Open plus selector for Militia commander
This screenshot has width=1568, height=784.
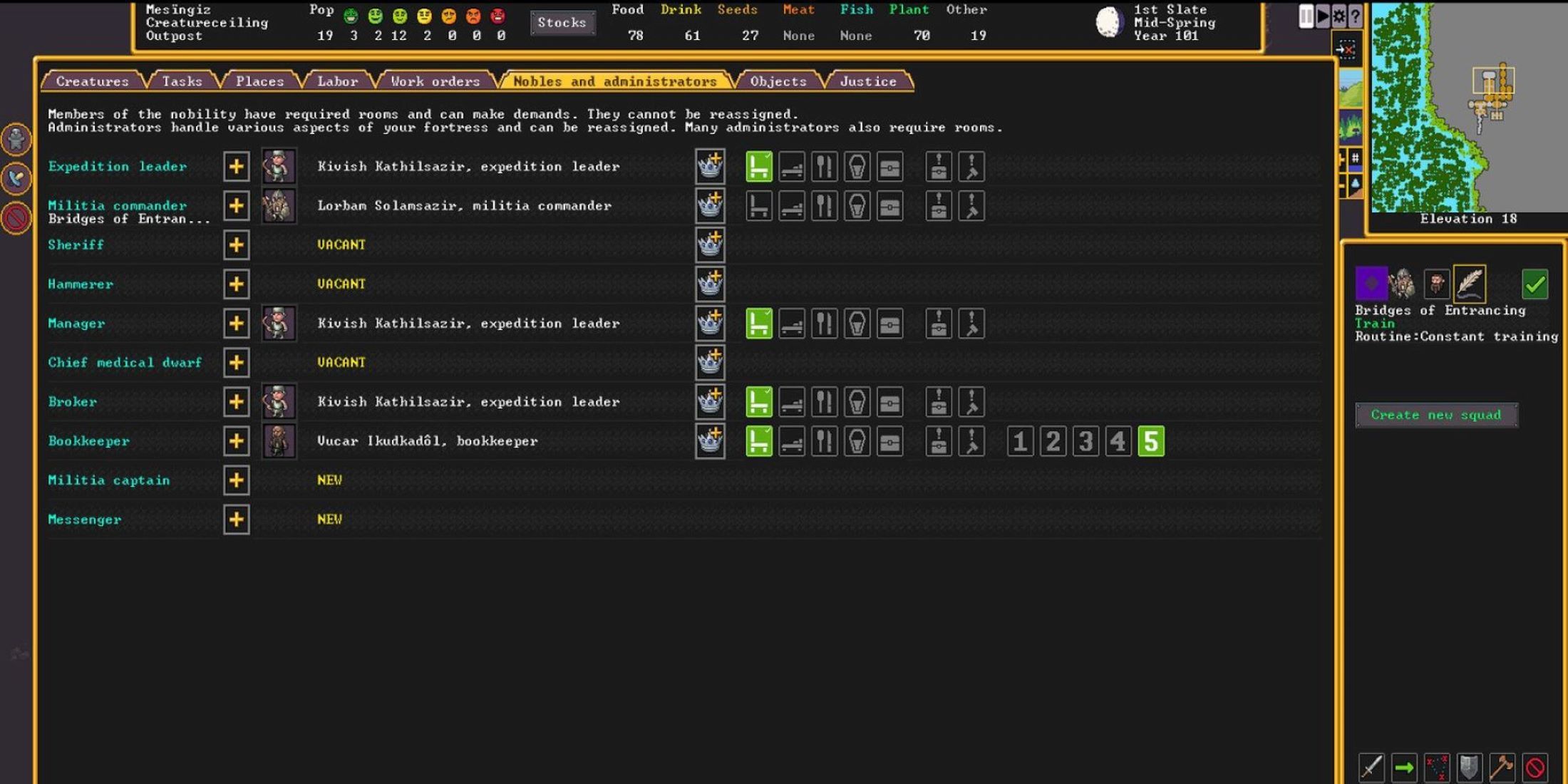236,206
